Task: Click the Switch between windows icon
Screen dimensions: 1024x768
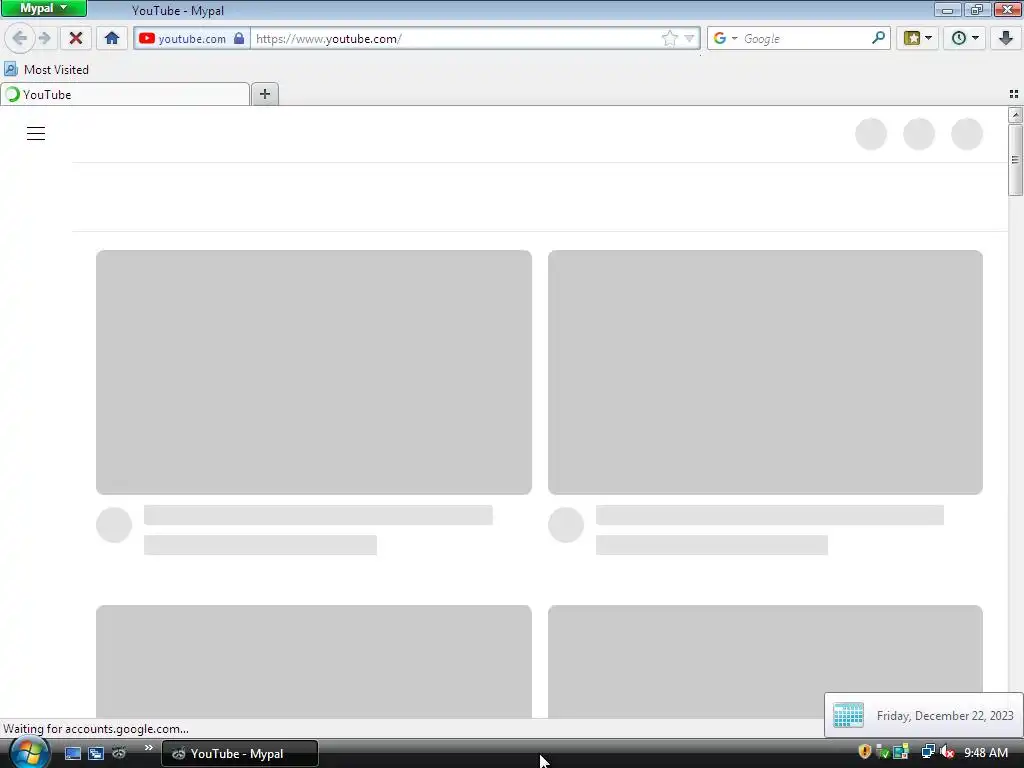Action: coord(96,754)
